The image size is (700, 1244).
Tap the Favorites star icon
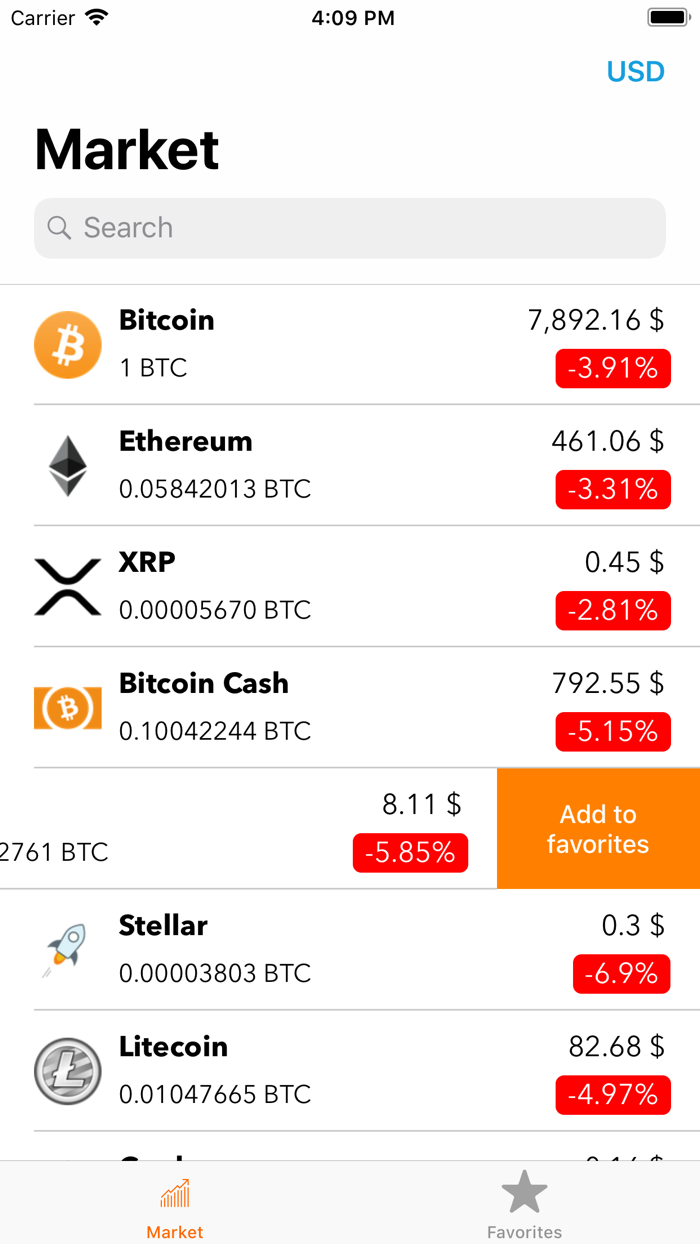(524, 1191)
